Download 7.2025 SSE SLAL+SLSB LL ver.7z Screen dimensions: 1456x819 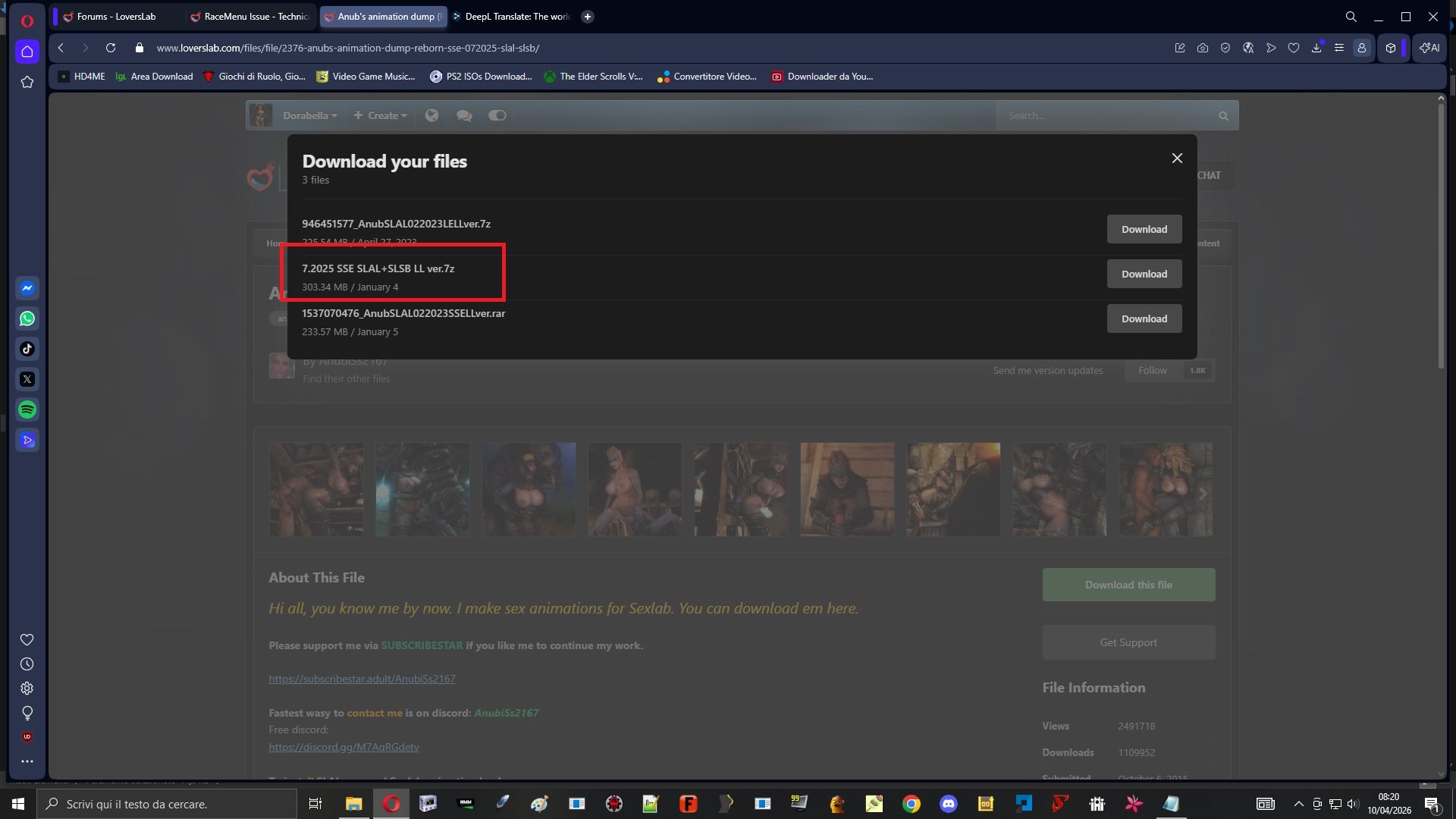[1144, 274]
